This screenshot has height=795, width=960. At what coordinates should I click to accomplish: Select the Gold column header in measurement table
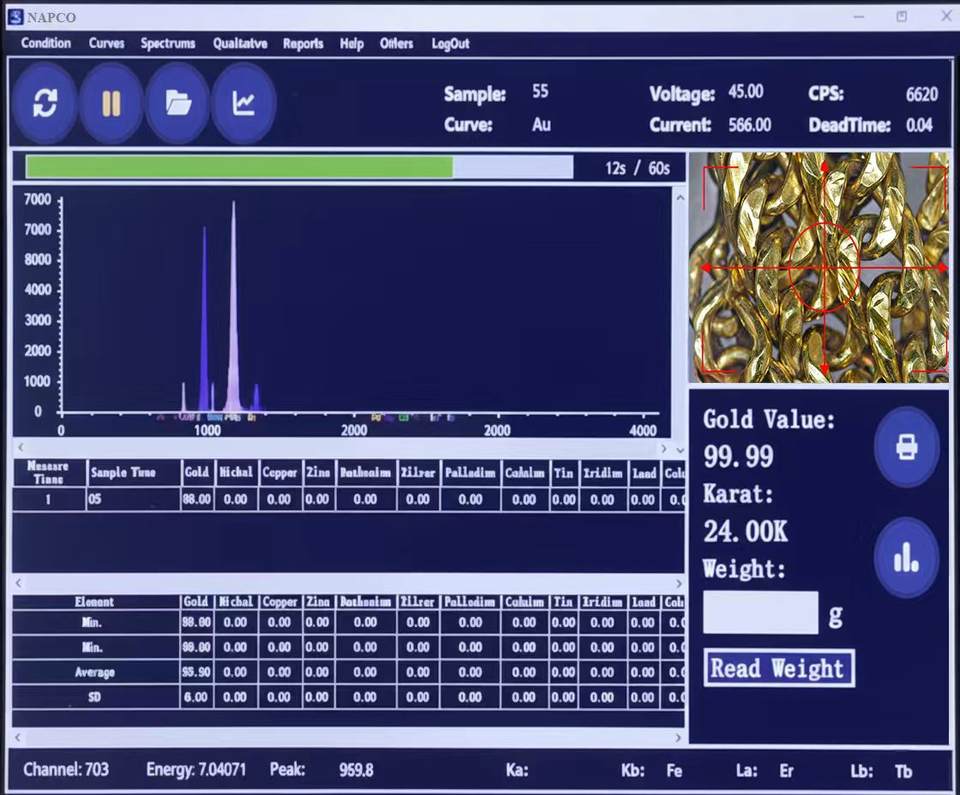tap(196, 473)
